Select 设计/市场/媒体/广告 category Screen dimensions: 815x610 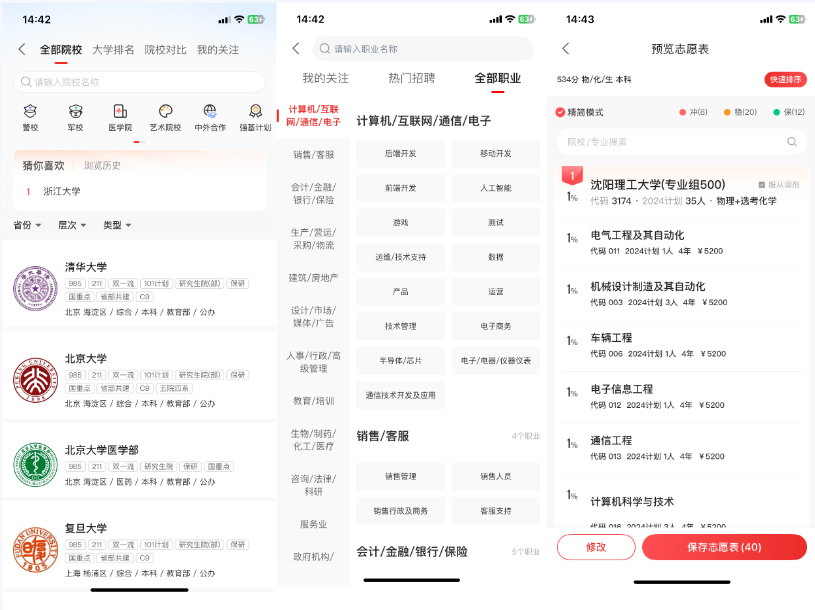click(313, 316)
